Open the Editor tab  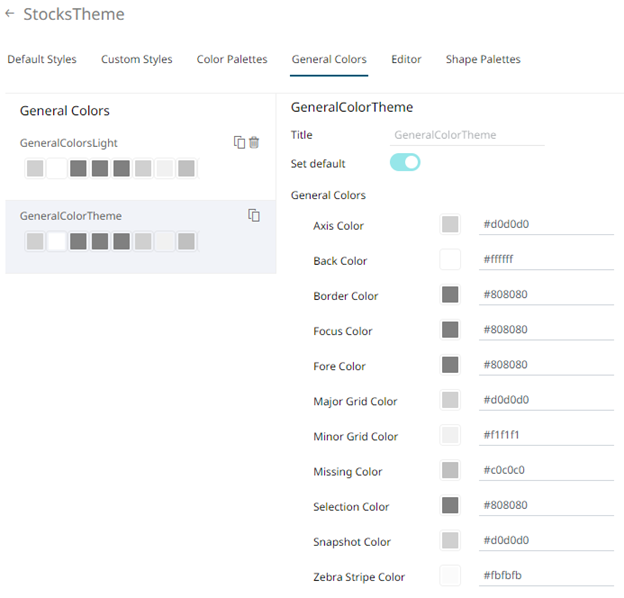(406, 60)
